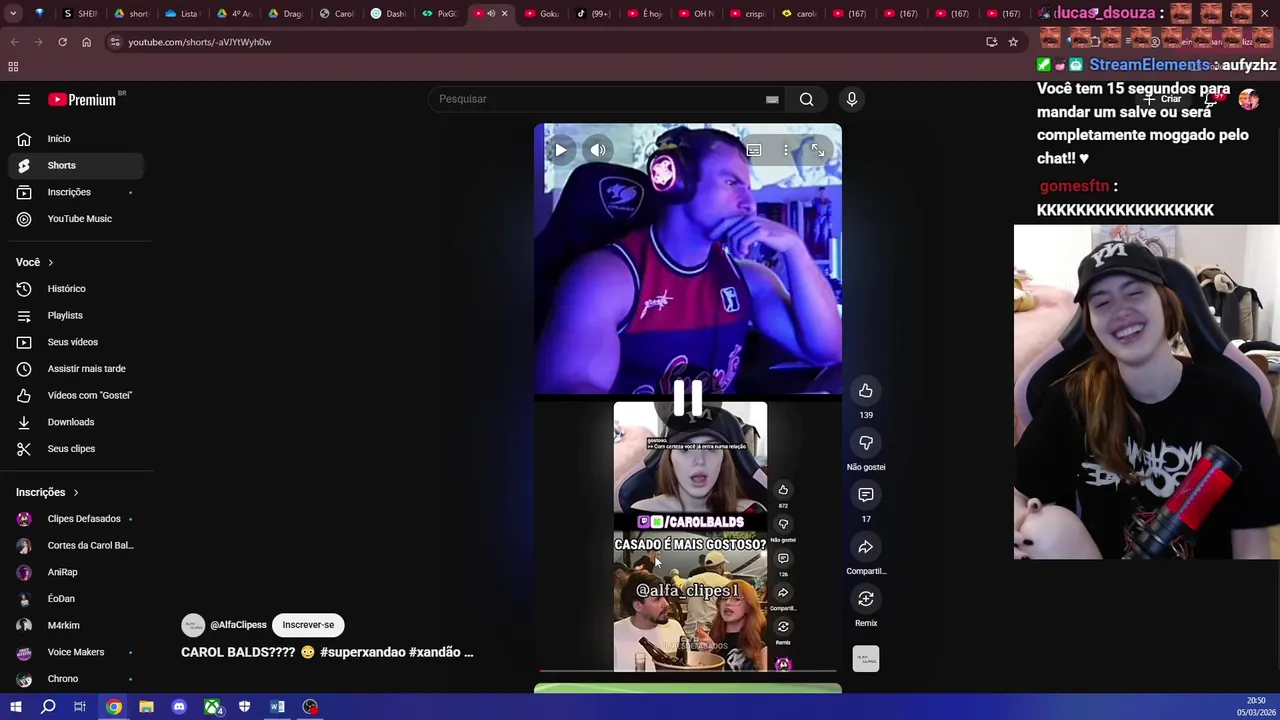Viewport: 1280px width, 720px height.
Task: Mute the Short with the speaker icon
Action: [598, 150]
